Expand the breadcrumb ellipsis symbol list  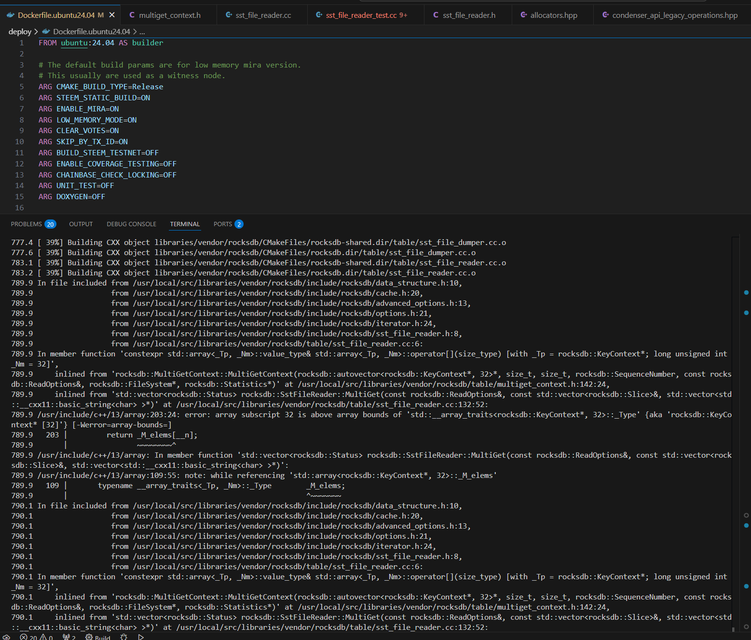click(x=142, y=32)
